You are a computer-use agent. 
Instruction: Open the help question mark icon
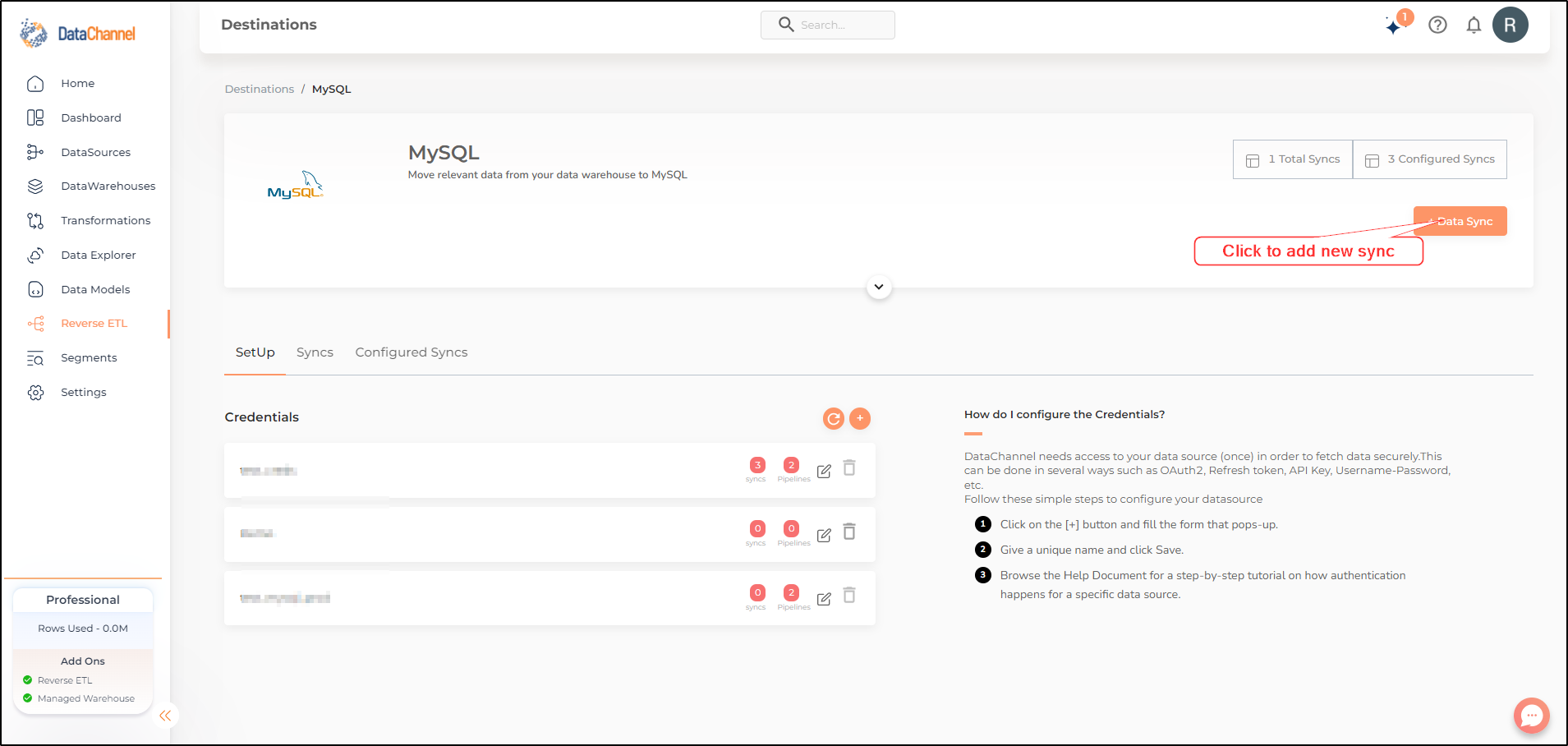[x=1437, y=25]
